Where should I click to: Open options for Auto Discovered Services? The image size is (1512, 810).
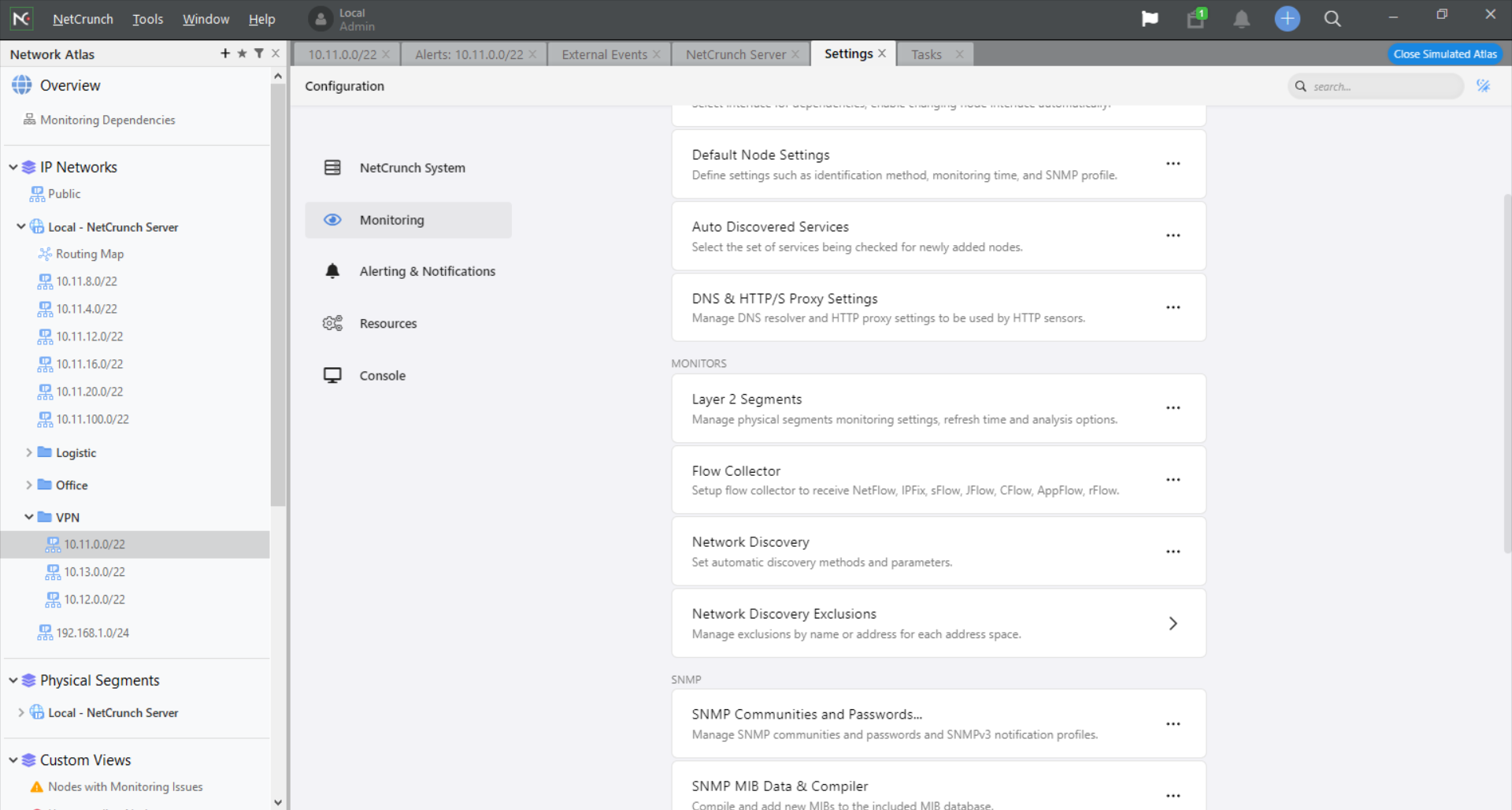click(1173, 236)
